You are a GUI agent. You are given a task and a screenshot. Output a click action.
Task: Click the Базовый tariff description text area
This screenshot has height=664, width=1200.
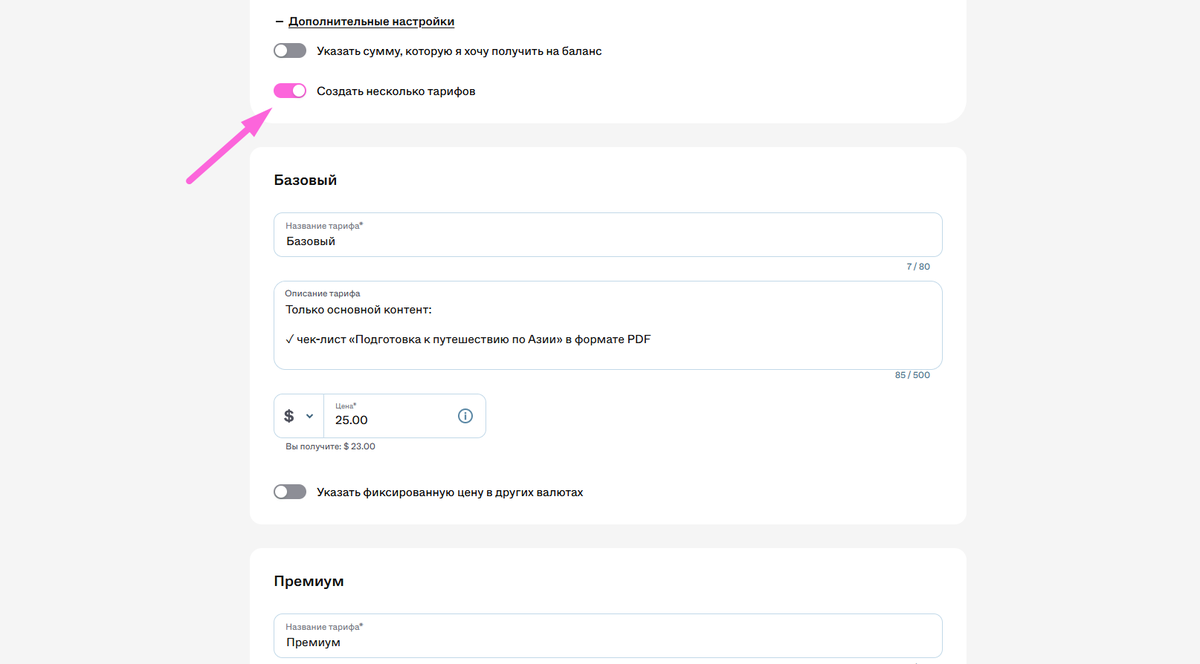608,325
